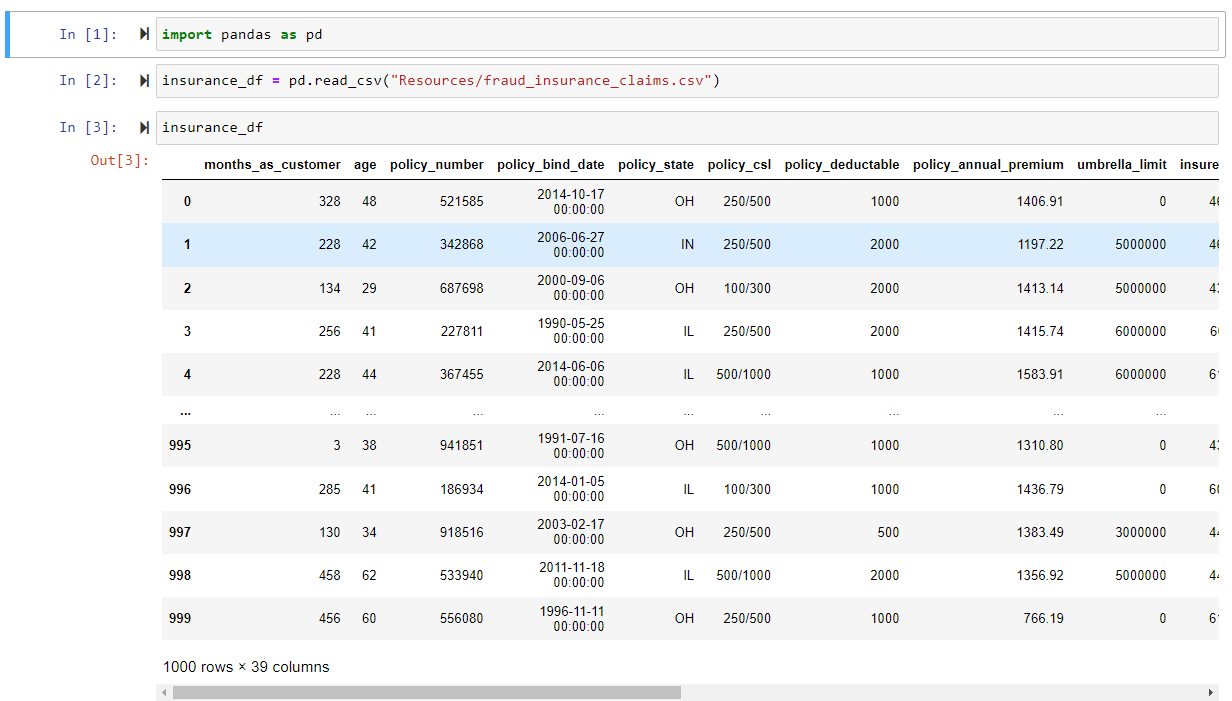The height and width of the screenshot is (701, 1232).
Task: Click months_as_customer value 328
Action: click(330, 201)
